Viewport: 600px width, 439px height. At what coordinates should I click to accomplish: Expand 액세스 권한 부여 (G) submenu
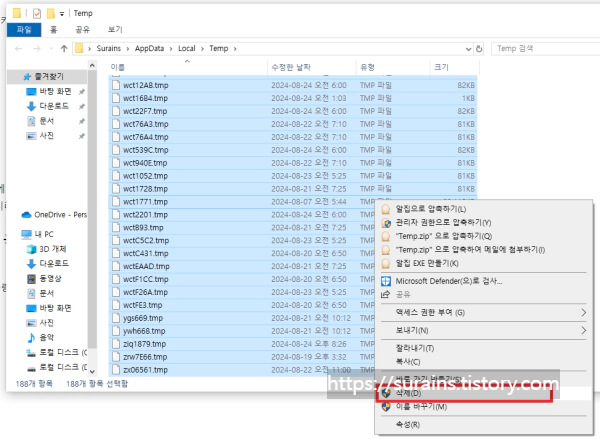tap(484, 313)
